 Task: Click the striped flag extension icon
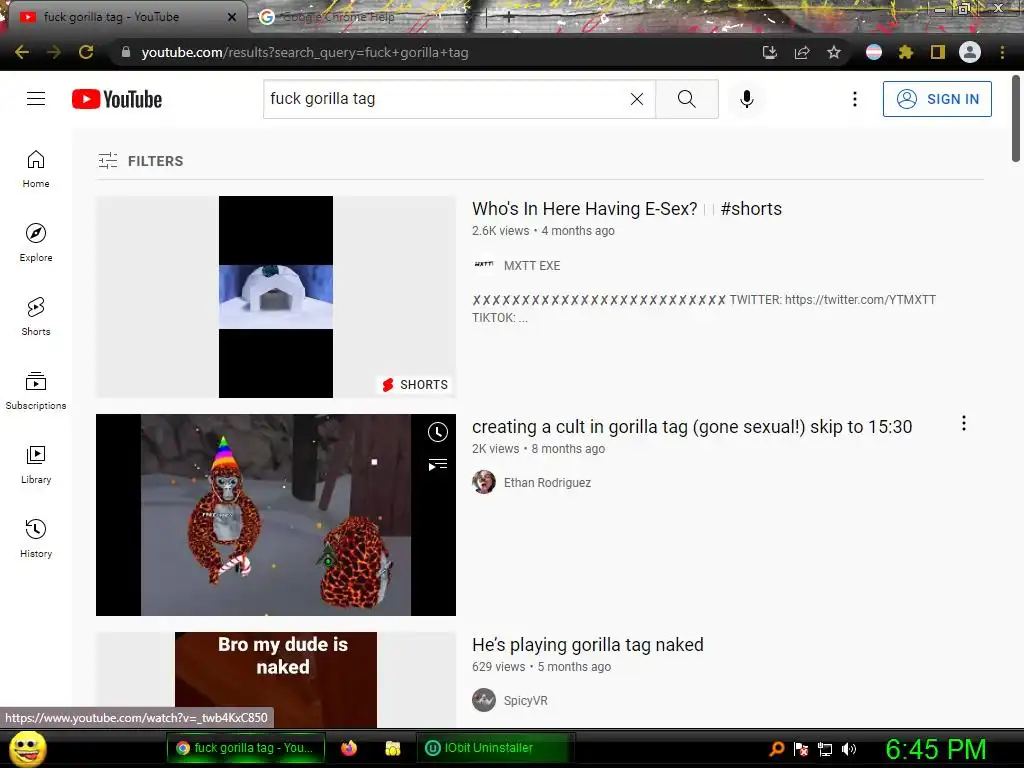[874, 52]
